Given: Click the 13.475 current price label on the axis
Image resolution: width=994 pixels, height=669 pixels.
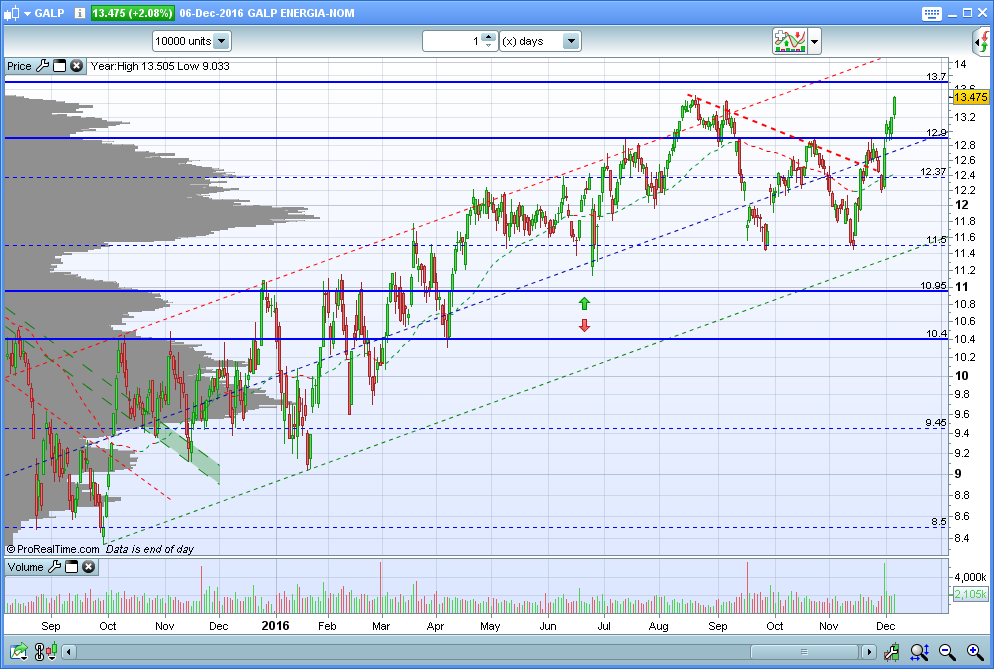Looking at the screenshot, I should tap(971, 97).
